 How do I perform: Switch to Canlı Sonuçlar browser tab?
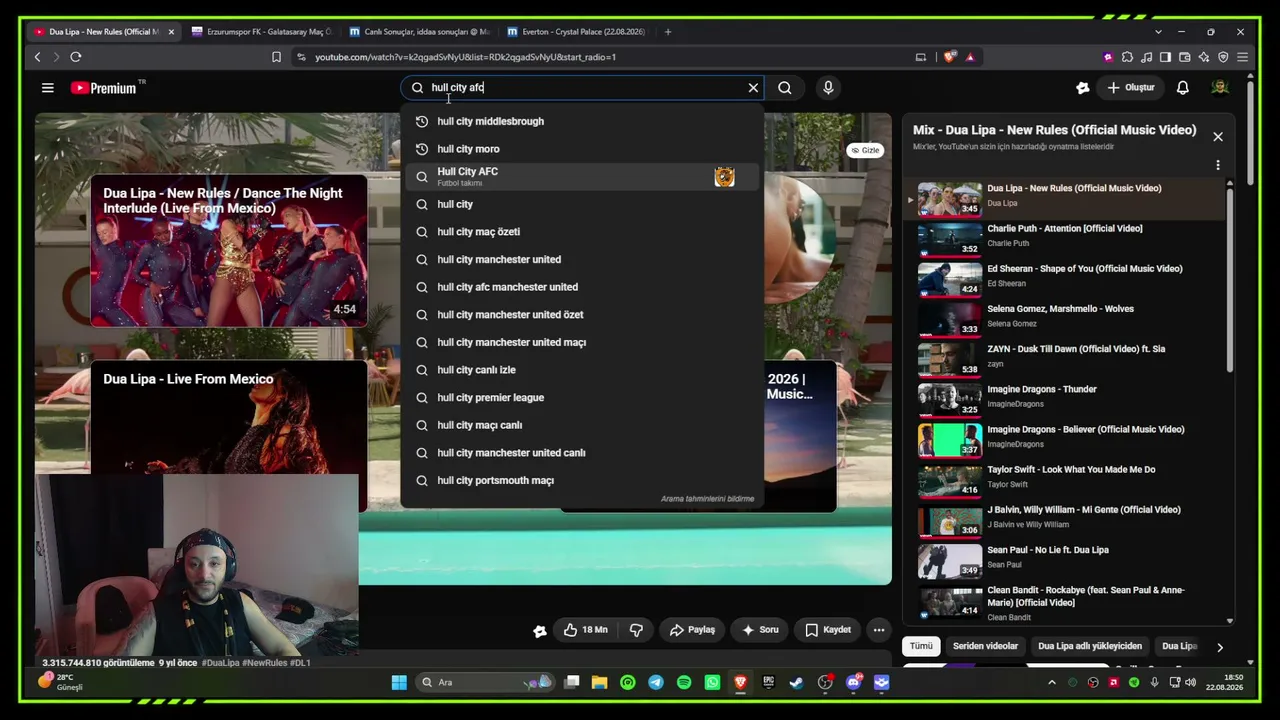pos(418,32)
